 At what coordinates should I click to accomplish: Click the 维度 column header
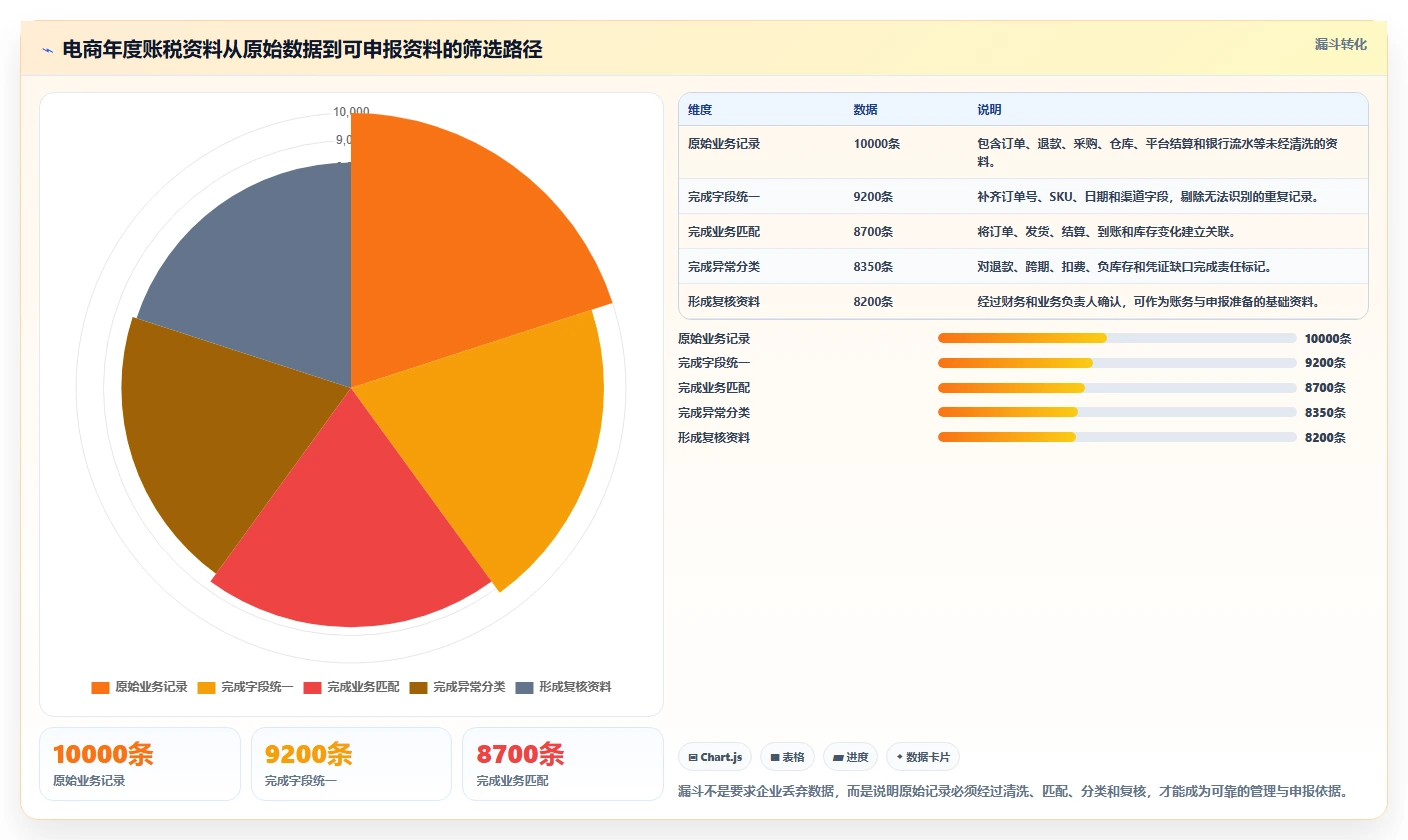point(700,110)
